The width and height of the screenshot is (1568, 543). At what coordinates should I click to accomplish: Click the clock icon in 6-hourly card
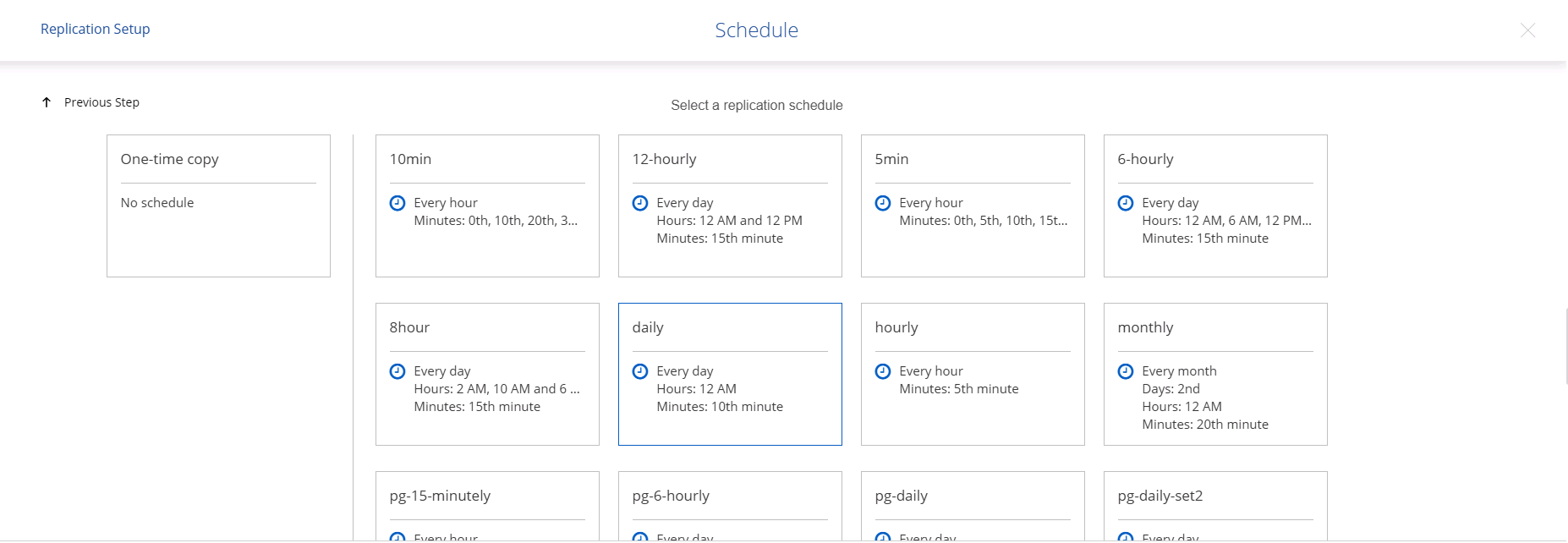tap(1126, 203)
